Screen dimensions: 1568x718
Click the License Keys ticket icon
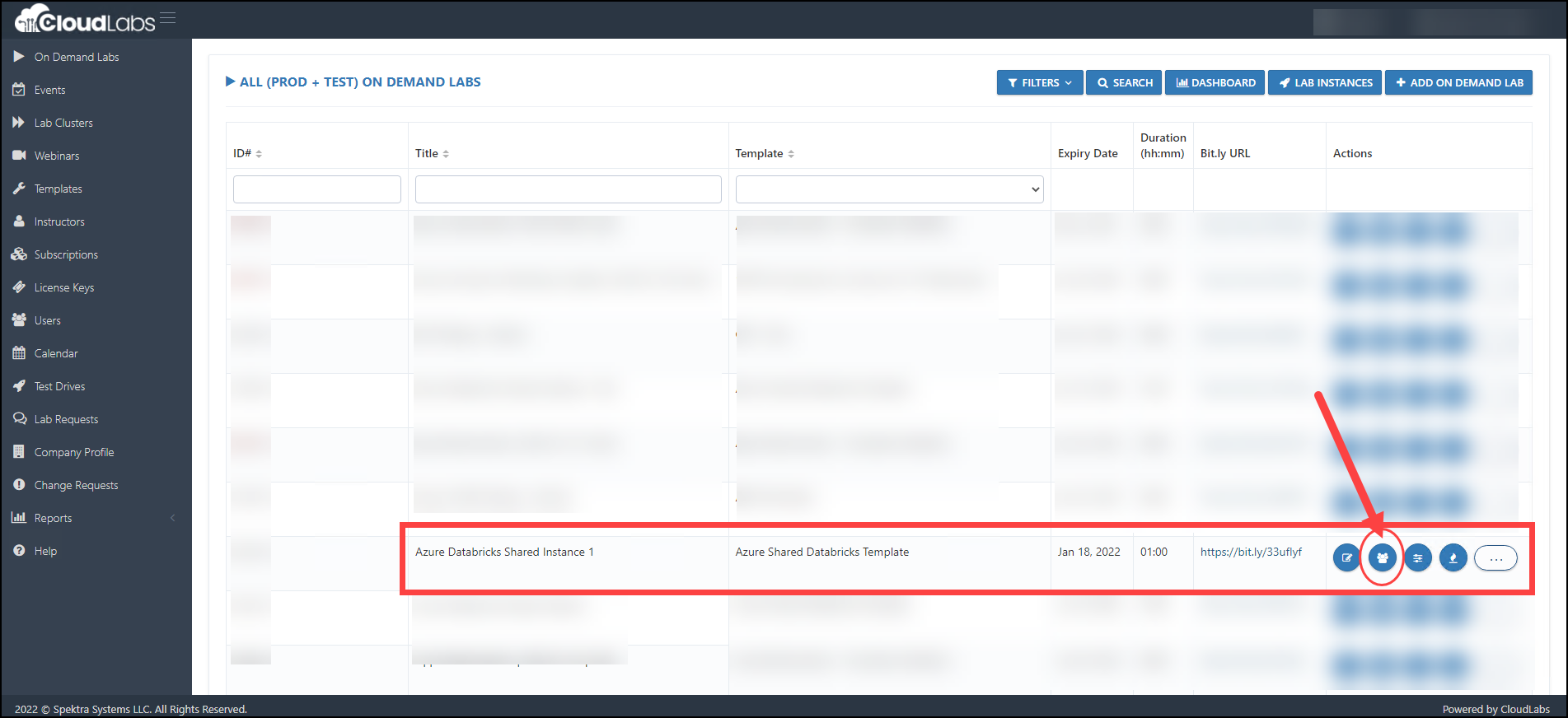(x=19, y=287)
